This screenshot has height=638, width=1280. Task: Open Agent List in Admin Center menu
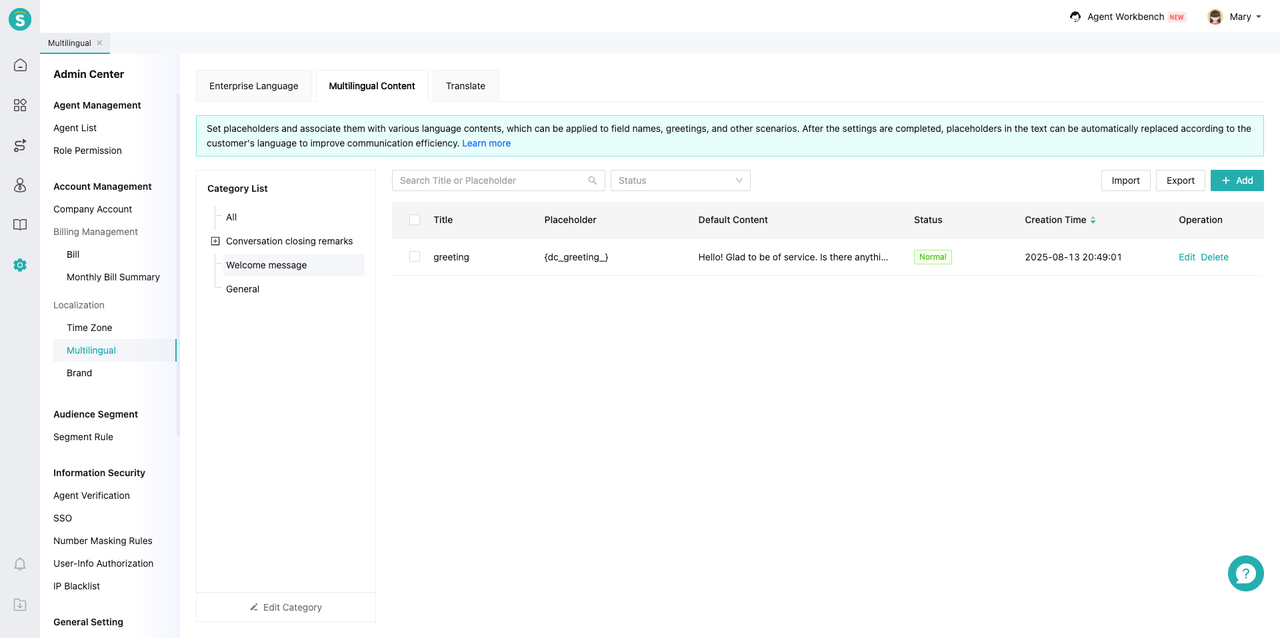75,128
